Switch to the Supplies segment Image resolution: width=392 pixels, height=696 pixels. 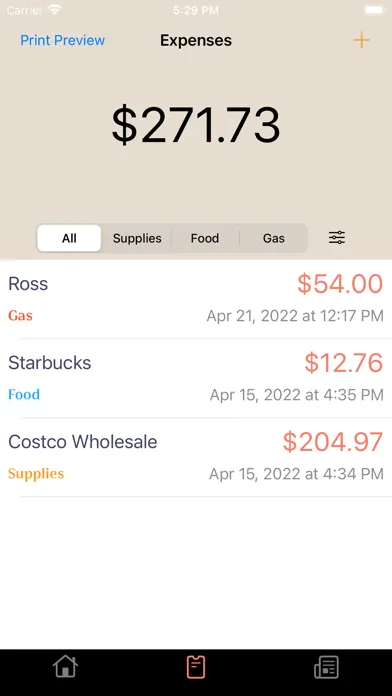137,238
